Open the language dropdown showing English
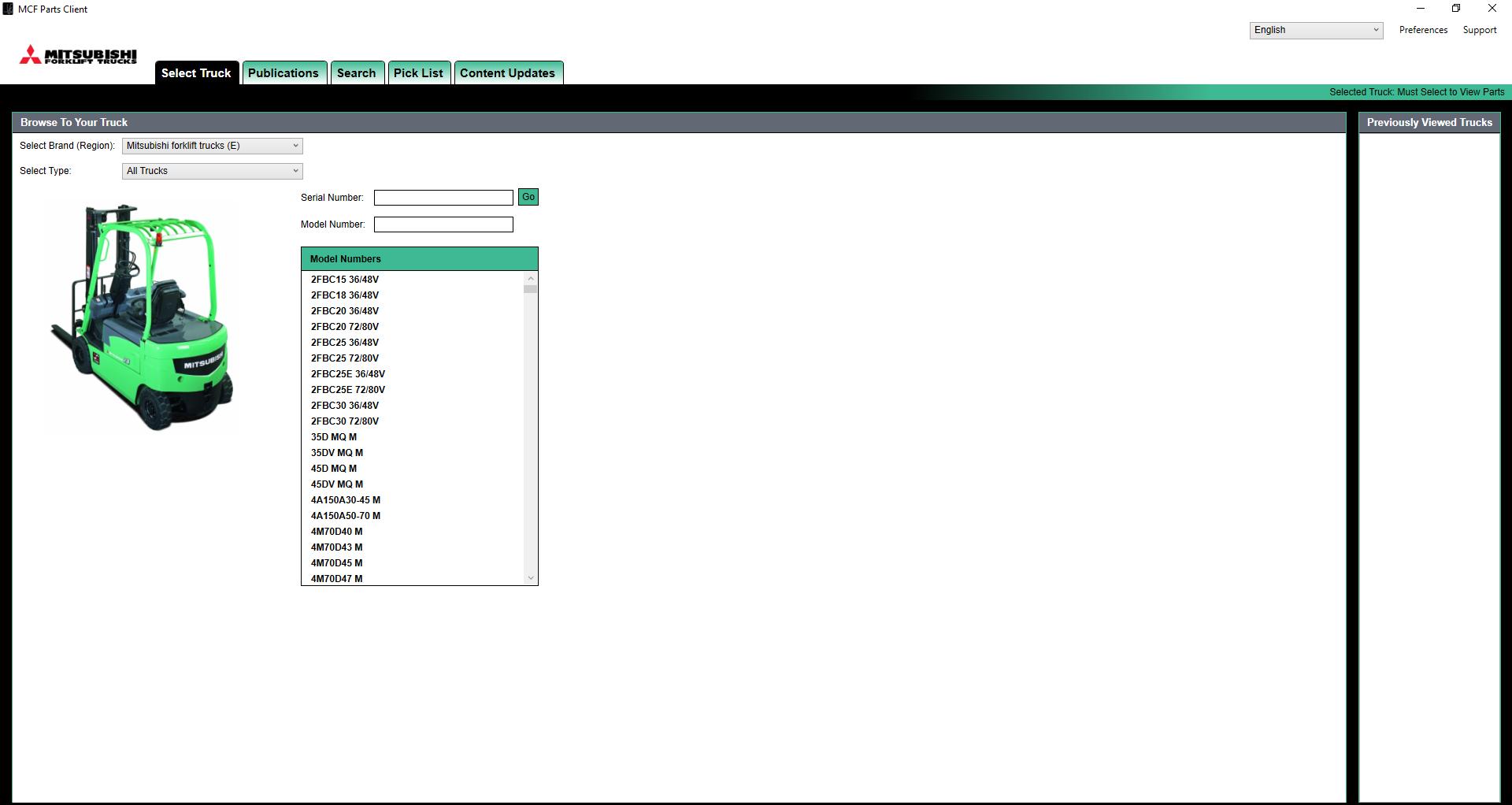This screenshot has height=805, width=1512. click(1316, 30)
